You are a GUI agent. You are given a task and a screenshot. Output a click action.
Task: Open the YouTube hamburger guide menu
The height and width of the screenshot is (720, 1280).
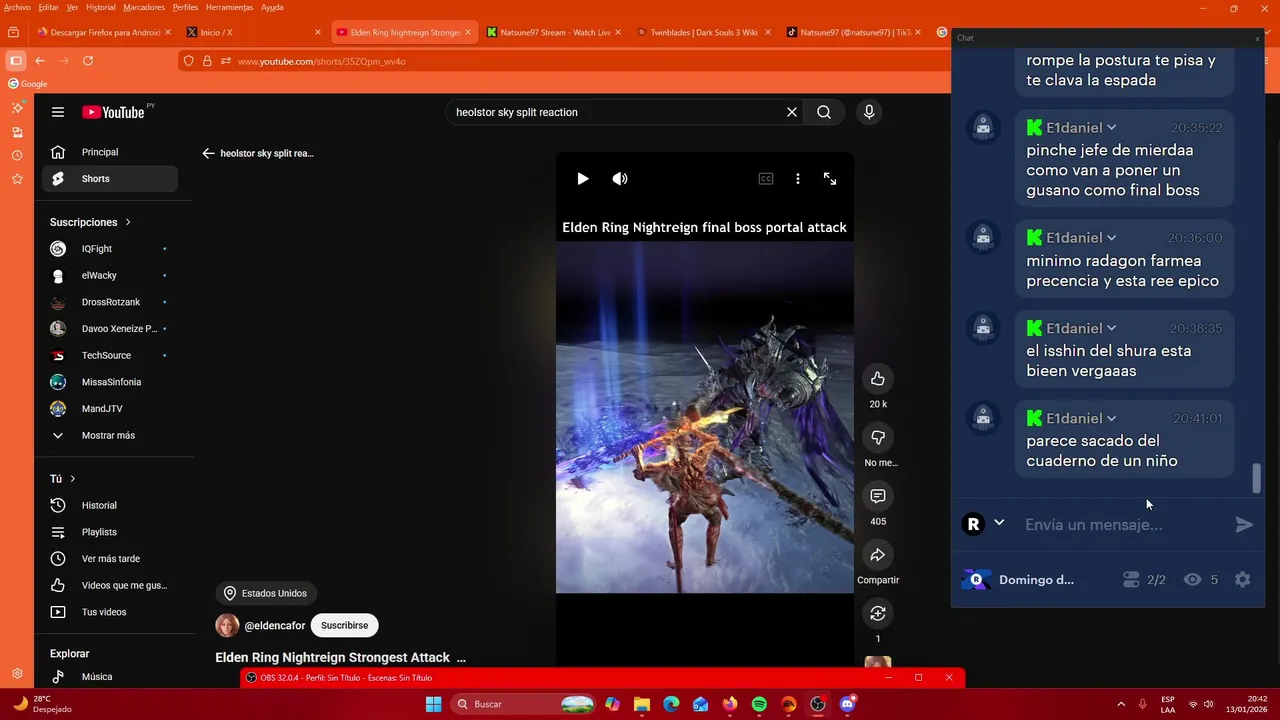pyautogui.click(x=58, y=112)
